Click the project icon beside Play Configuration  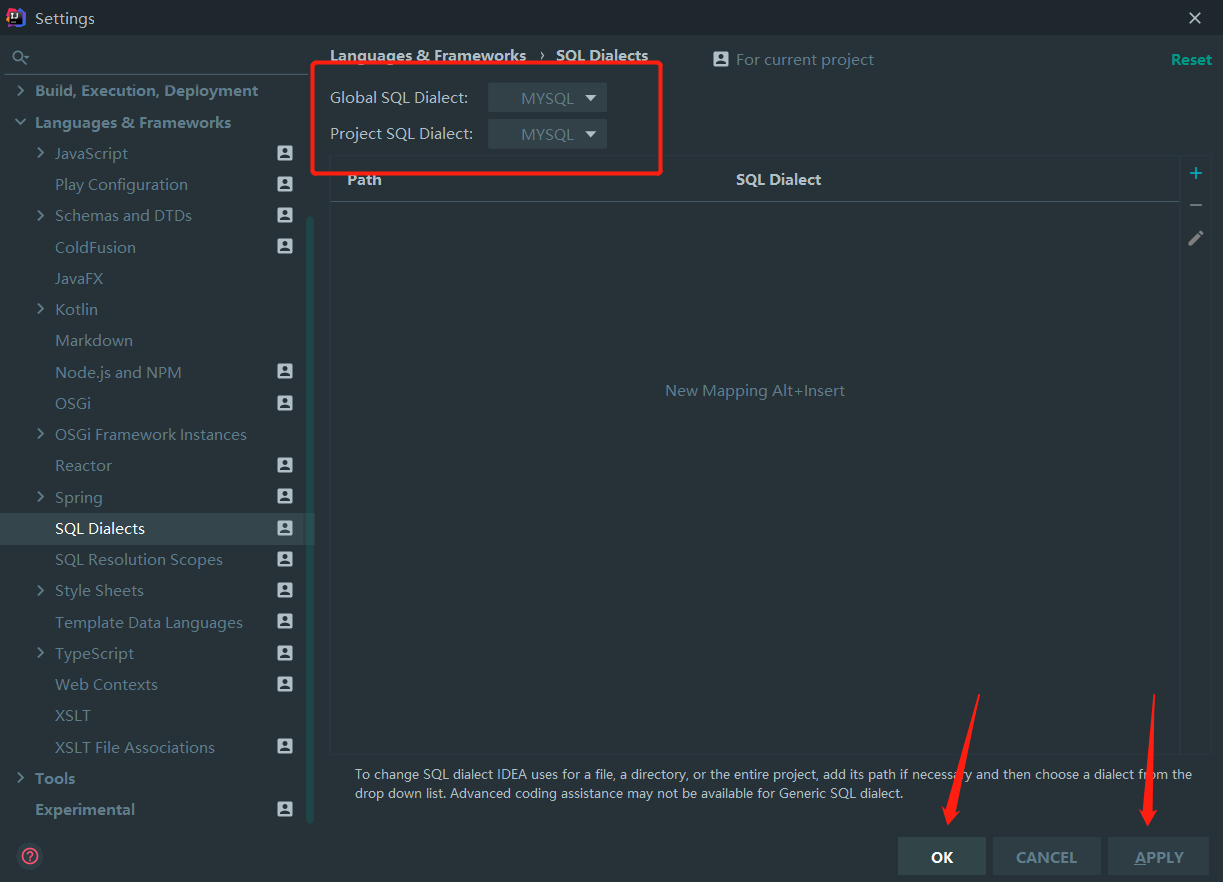285,184
